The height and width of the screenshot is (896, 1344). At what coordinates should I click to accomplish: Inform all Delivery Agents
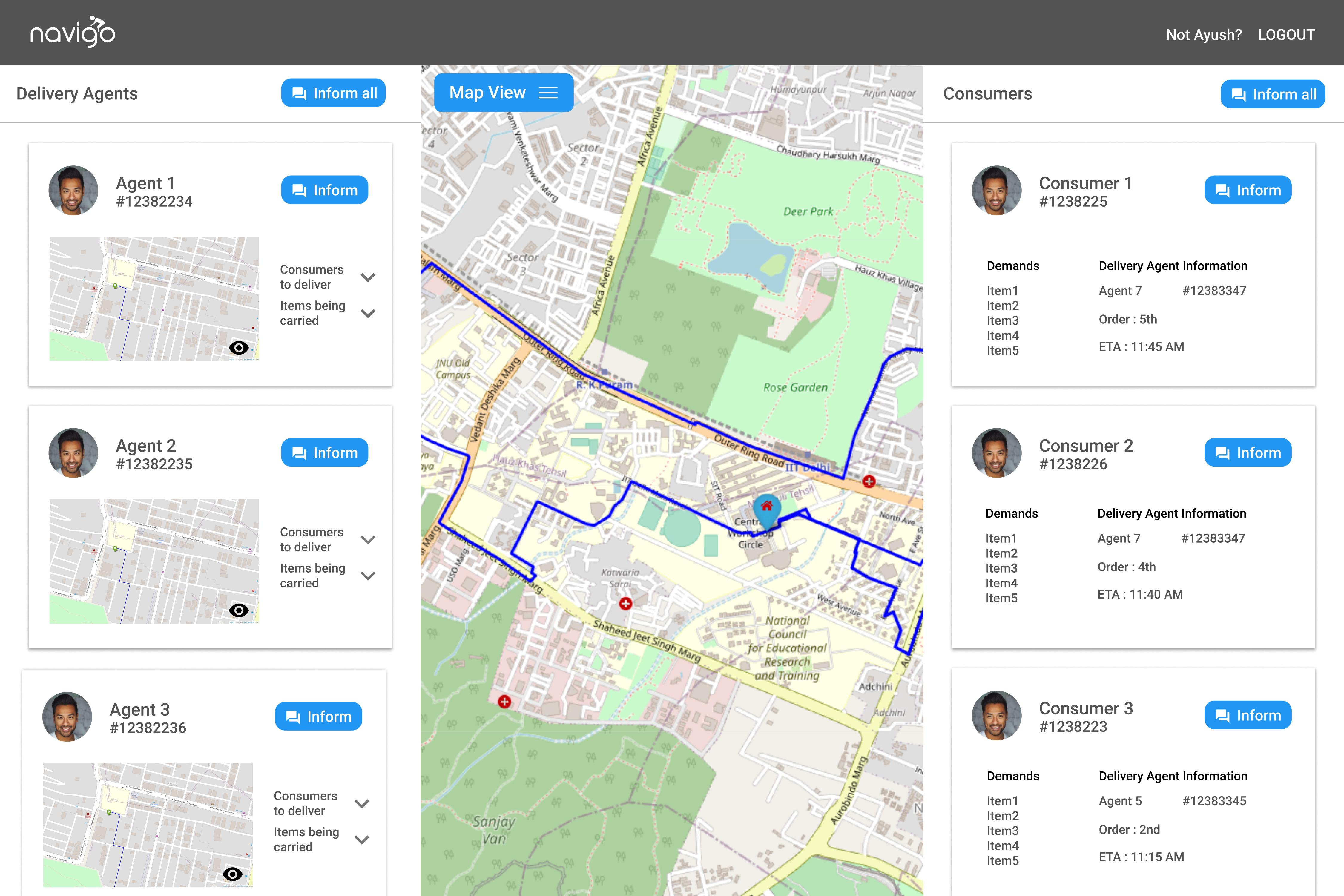[x=333, y=93]
